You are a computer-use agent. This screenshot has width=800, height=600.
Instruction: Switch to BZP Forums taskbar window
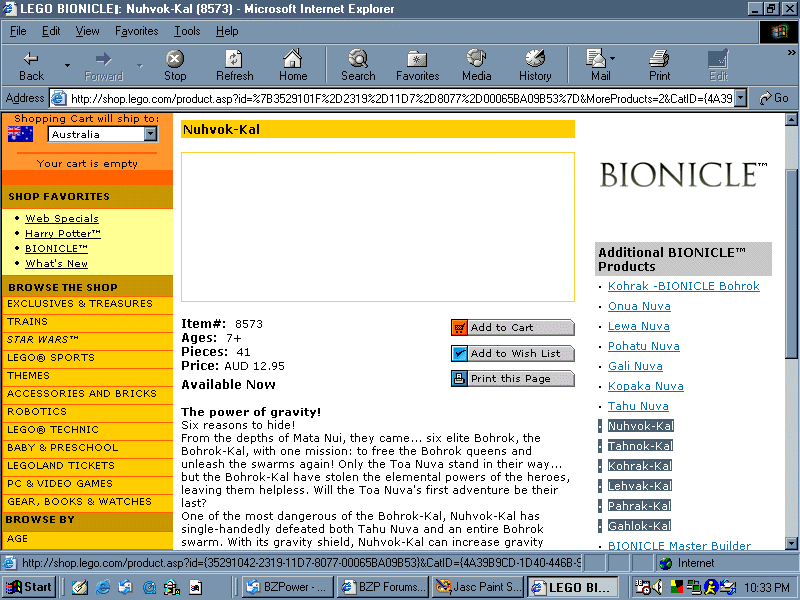tap(383, 587)
